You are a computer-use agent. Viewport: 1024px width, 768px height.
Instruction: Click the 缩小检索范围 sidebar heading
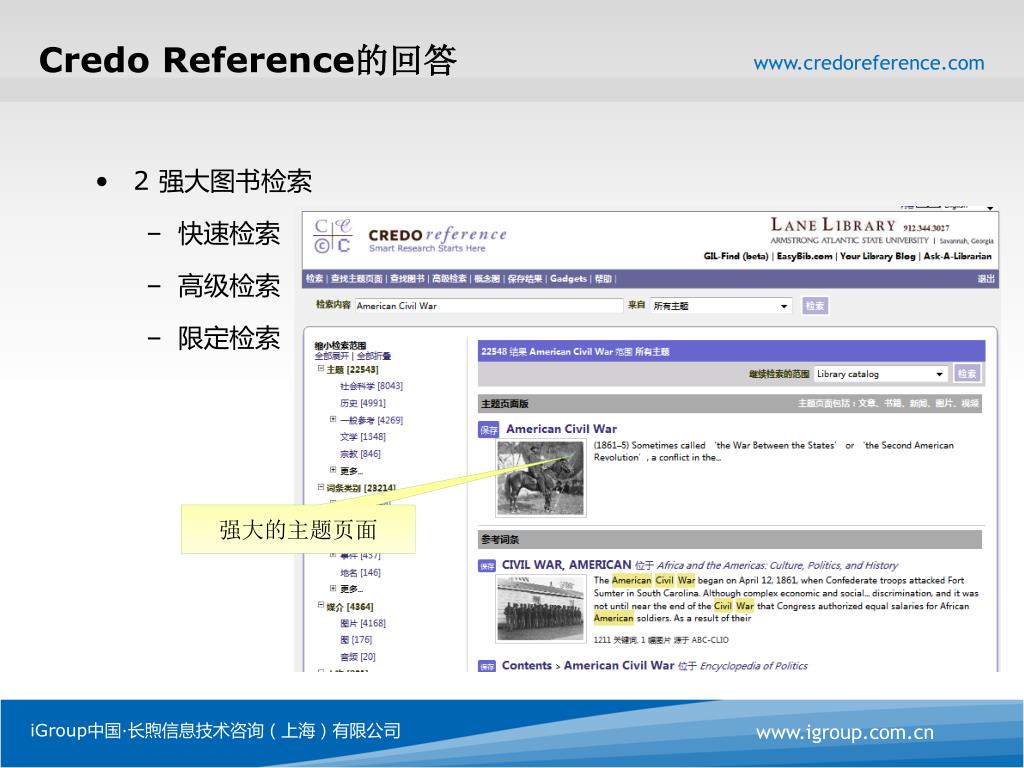pyautogui.click(x=340, y=345)
